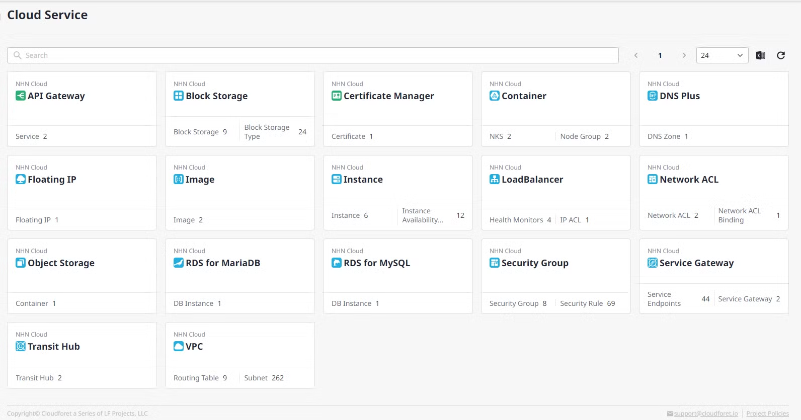The height and width of the screenshot is (420, 801).
Task: Open the Certificate Manager card title
Action: [x=389, y=96]
